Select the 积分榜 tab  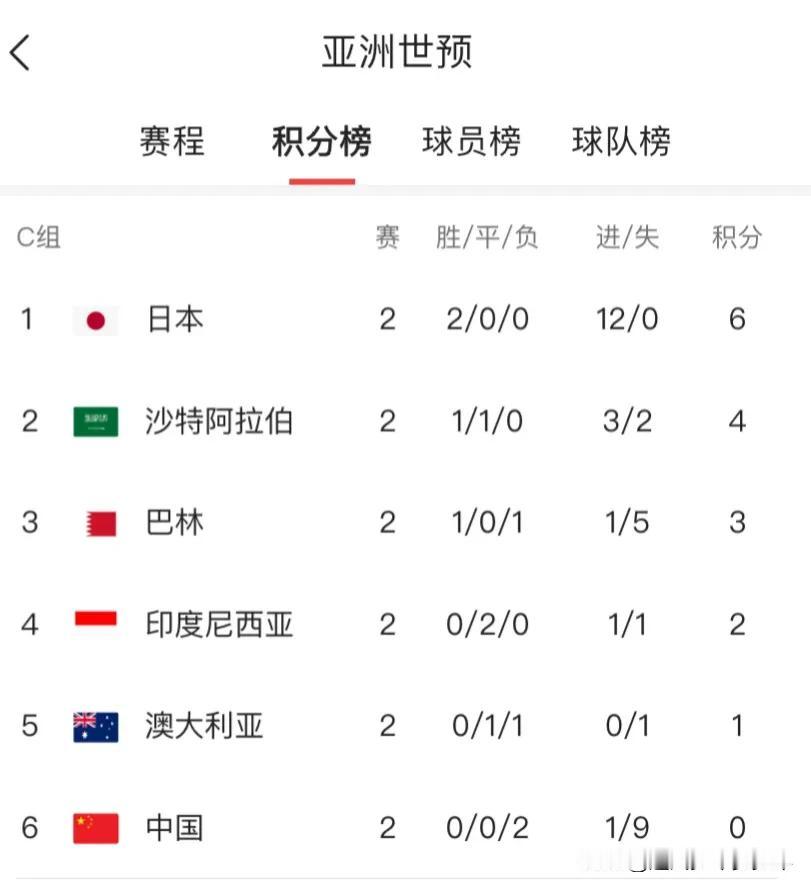[x=322, y=141]
